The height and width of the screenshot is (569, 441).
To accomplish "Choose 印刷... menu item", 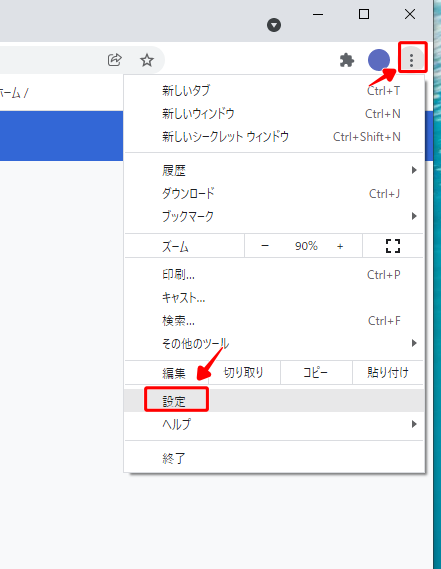I will tap(274, 275).
